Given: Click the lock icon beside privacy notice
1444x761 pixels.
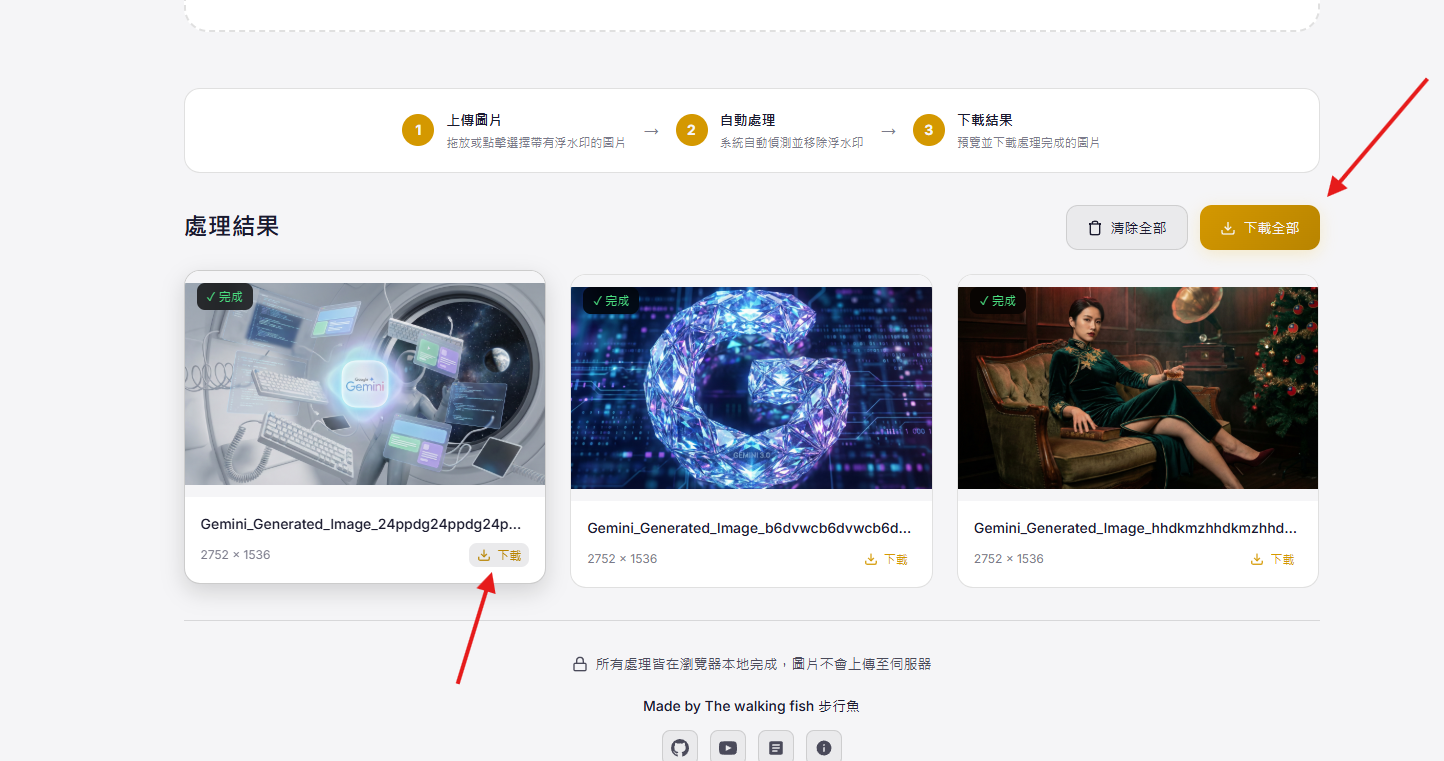Looking at the screenshot, I should [579, 664].
